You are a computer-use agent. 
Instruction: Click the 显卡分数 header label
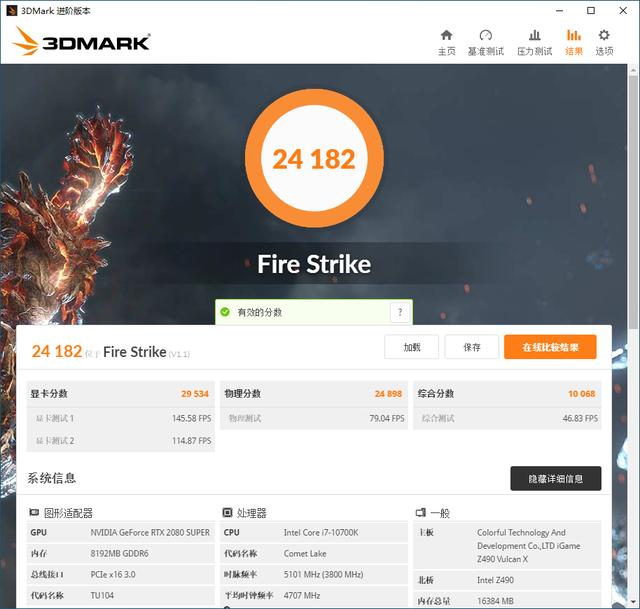pyautogui.click(x=49, y=393)
